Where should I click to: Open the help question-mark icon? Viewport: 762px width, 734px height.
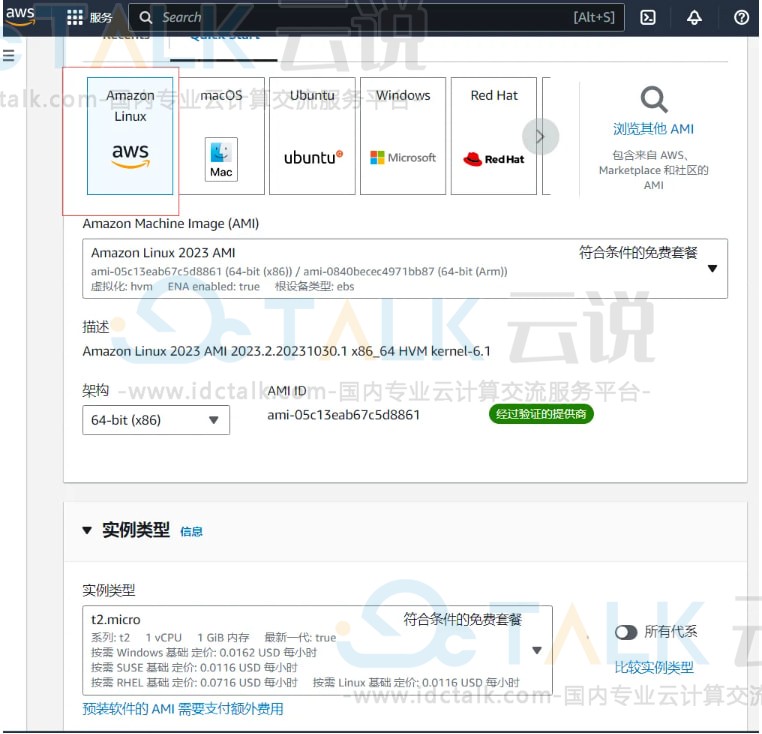[x=741, y=17]
